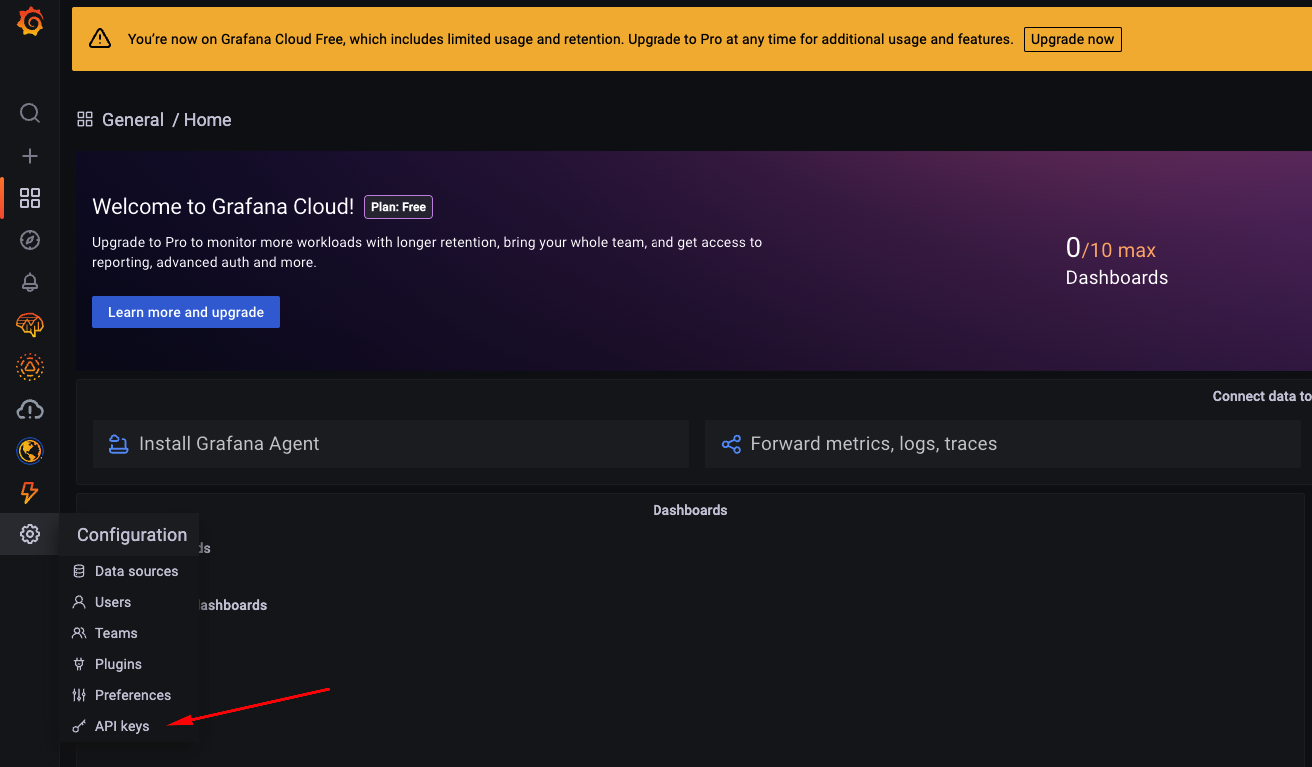Click the General breadcrumb link
The image size is (1312, 767).
point(133,120)
